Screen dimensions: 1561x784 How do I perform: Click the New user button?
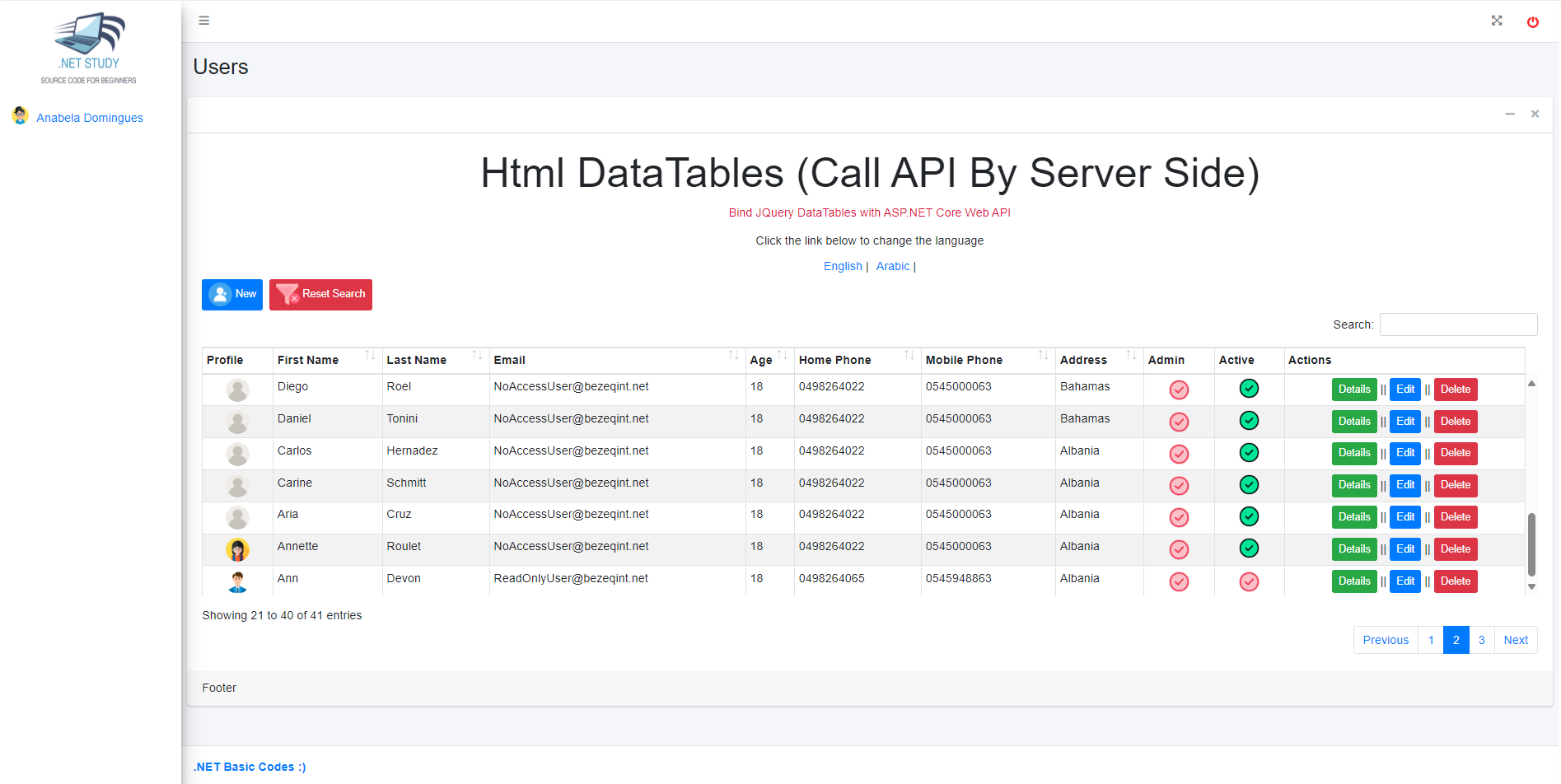[232, 294]
